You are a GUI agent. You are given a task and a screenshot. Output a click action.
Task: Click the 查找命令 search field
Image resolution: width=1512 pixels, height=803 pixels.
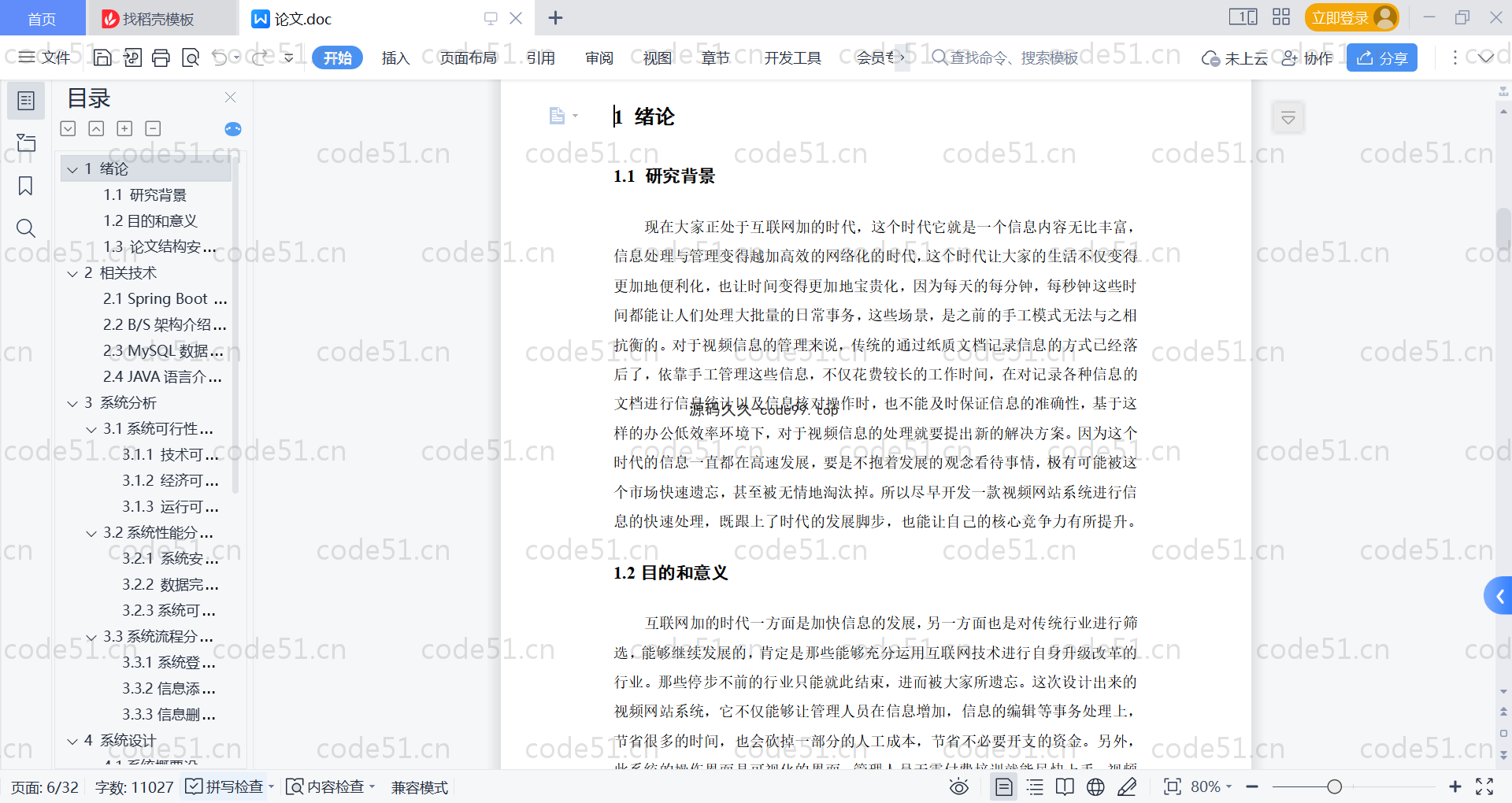(x=1005, y=57)
